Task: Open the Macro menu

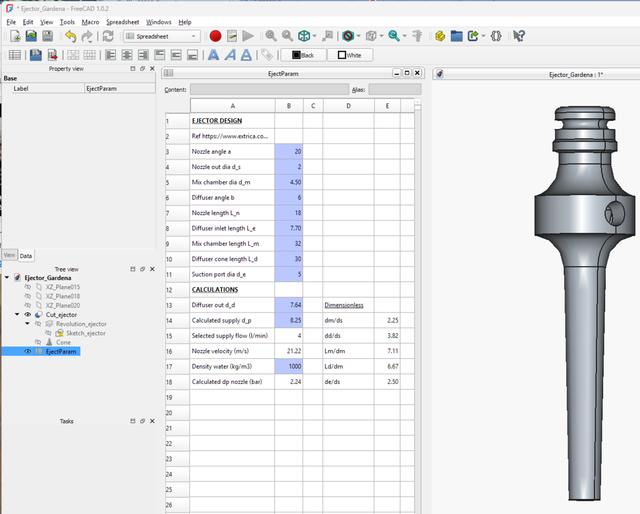Action: coord(90,22)
